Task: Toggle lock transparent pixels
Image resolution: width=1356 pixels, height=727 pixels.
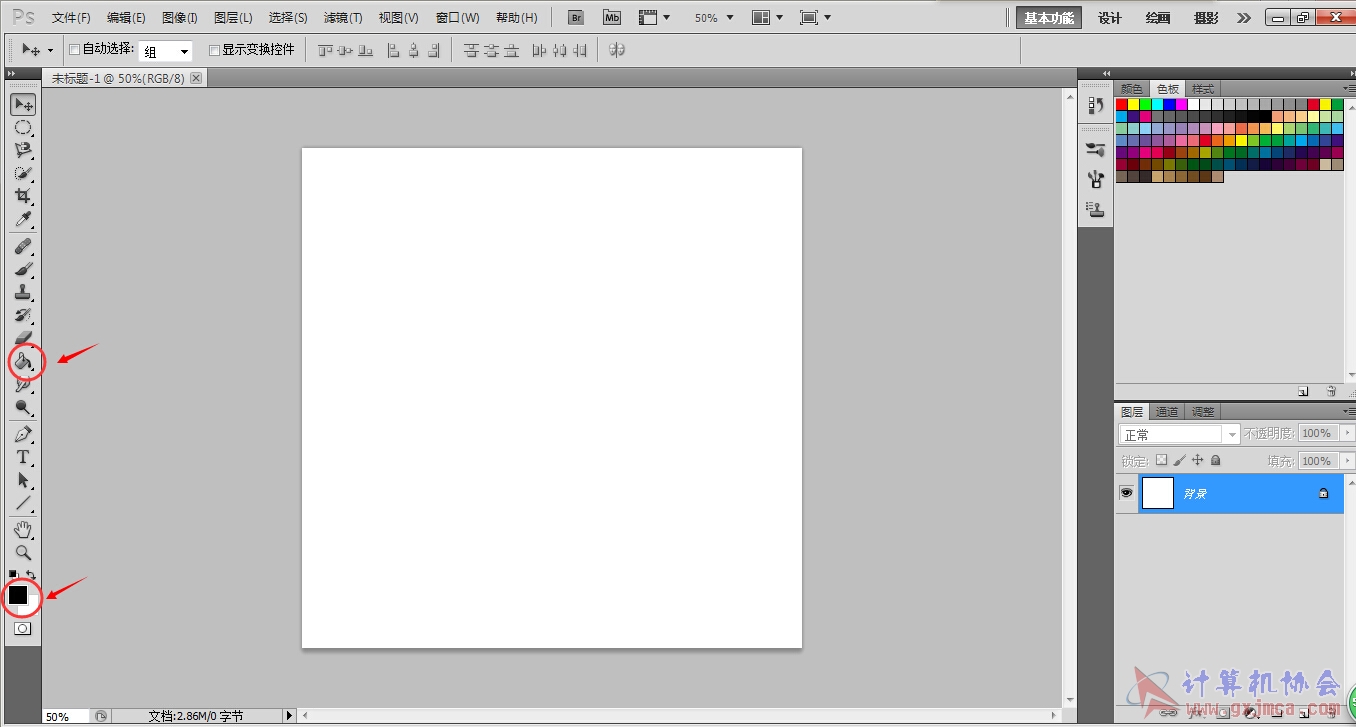Action: tap(1161, 461)
